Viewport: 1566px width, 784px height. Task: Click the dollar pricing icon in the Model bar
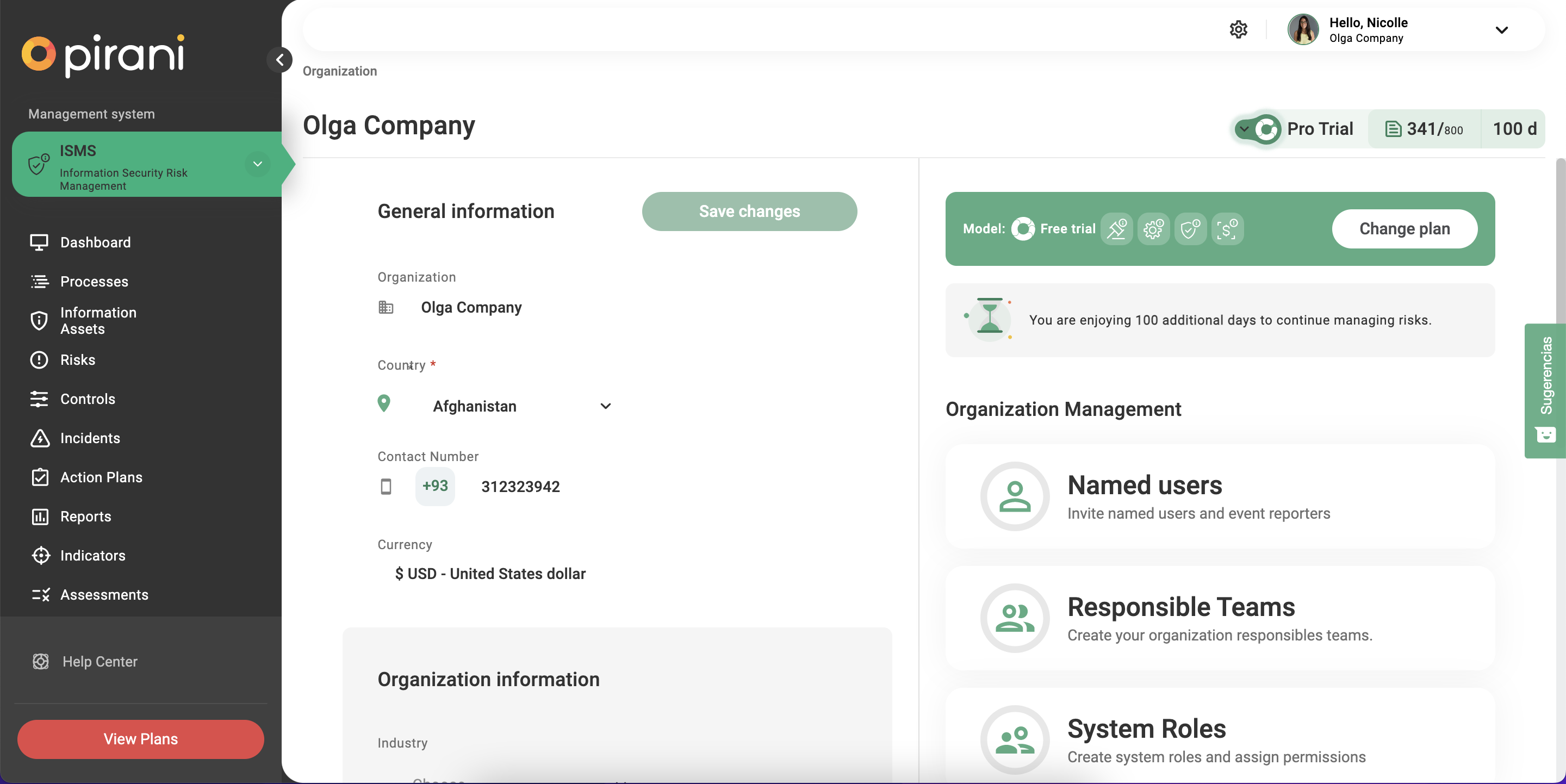[1227, 229]
